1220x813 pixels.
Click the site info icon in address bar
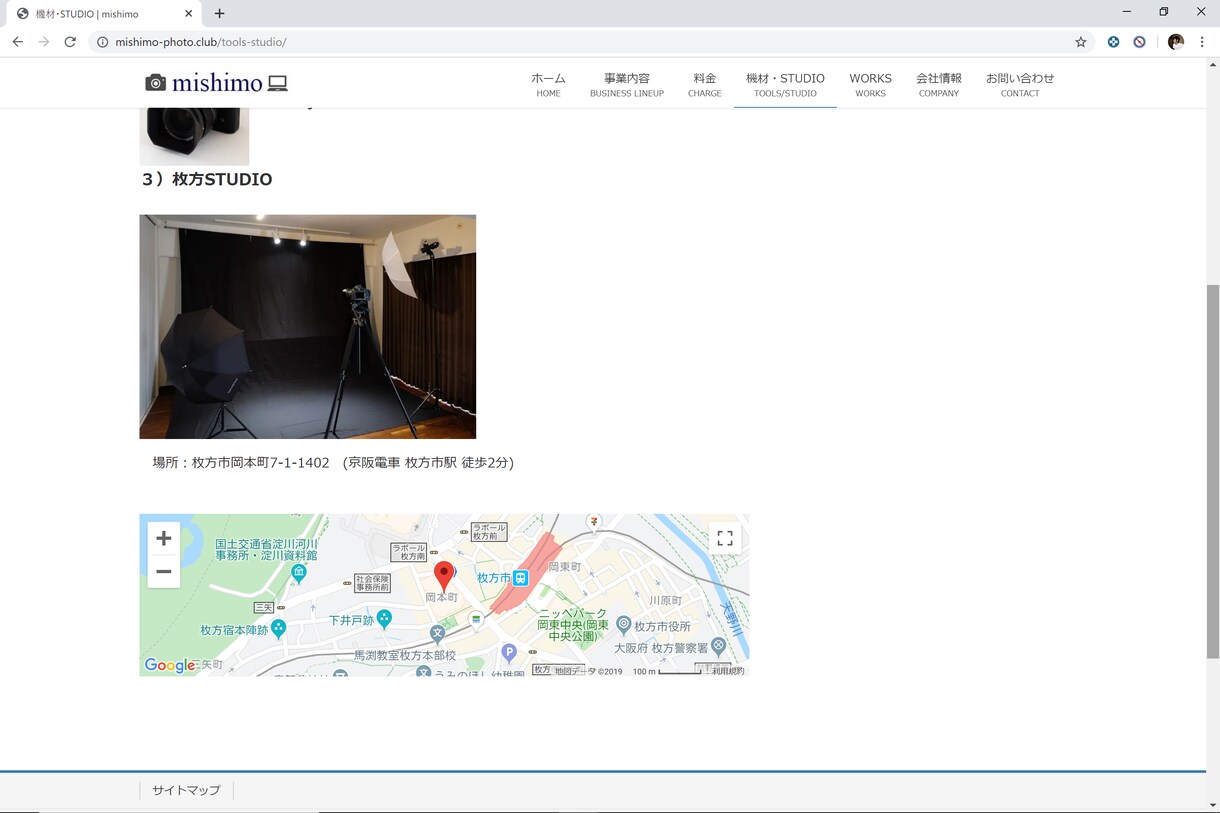[x=102, y=42]
